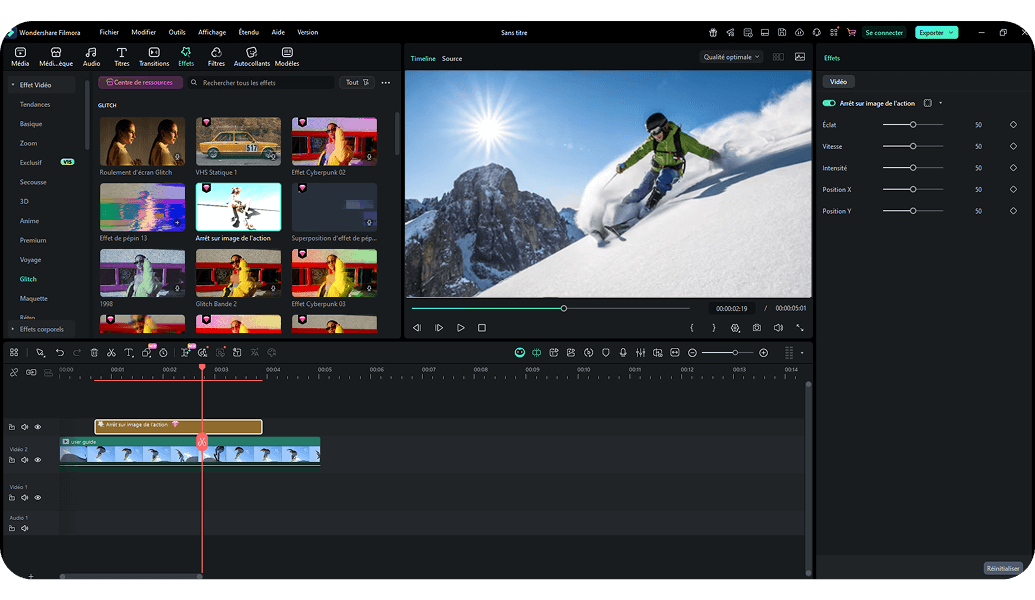The height and width of the screenshot is (600, 1035).
Task: Select the scissors split tool in timeline toolbar
Action: 111,353
